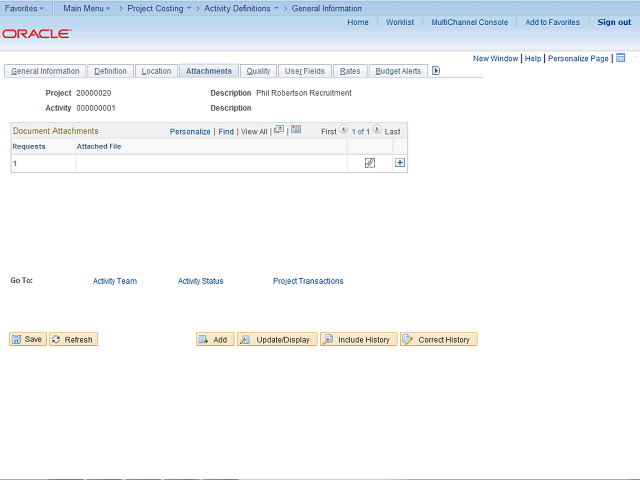This screenshot has height=480, width=640.
Task: Go to Project Transactions
Action: (308, 281)
